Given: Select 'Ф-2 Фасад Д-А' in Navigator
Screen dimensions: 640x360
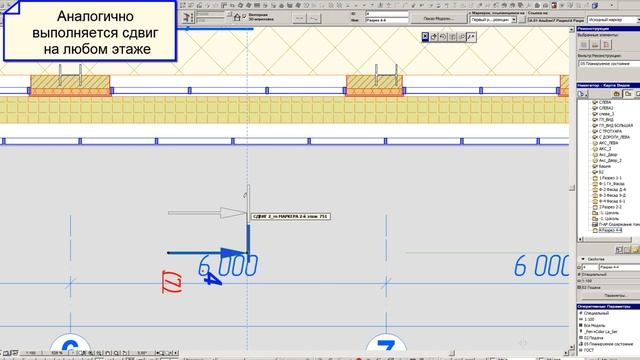Looking at the screenshot, I should pyautogui.click(x=612, y=190).
